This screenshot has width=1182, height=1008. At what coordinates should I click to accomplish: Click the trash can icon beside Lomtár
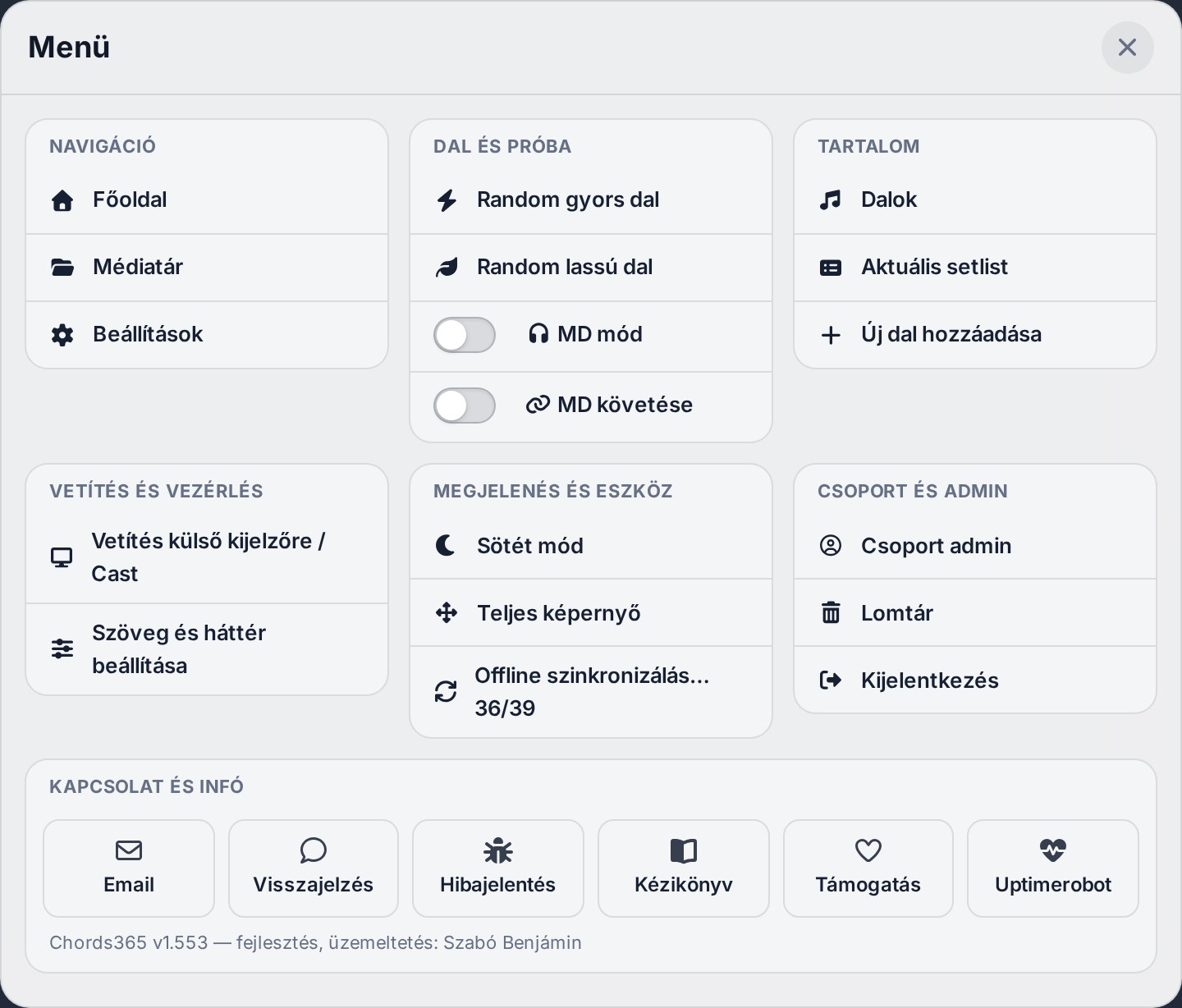831,612
